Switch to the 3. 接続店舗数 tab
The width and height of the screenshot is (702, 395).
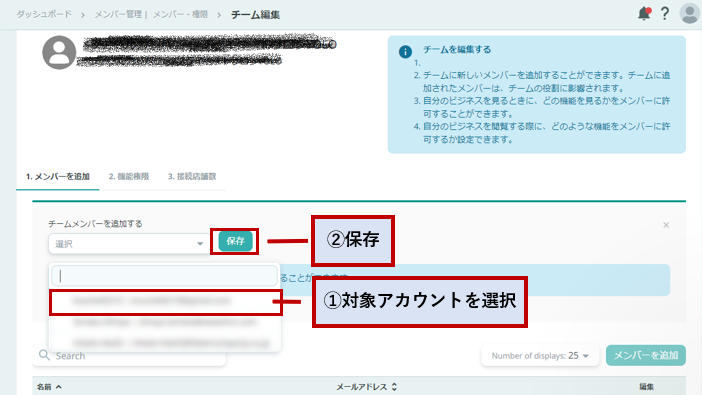[192, 176]
